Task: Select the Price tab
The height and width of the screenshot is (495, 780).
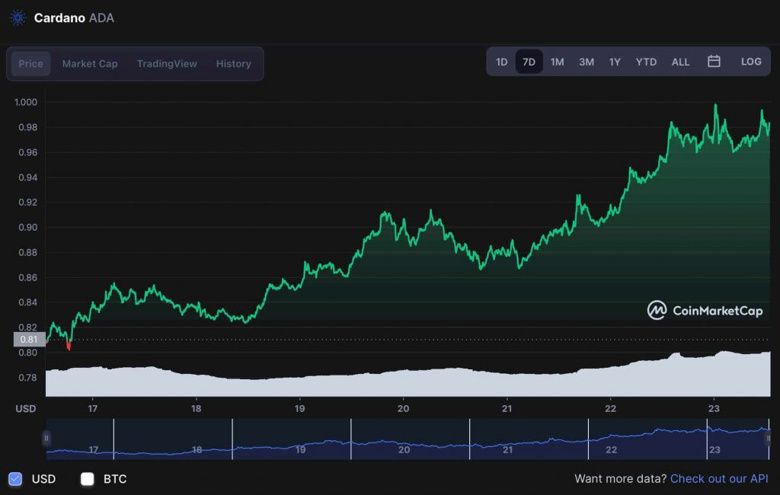Action: (31, 64)
